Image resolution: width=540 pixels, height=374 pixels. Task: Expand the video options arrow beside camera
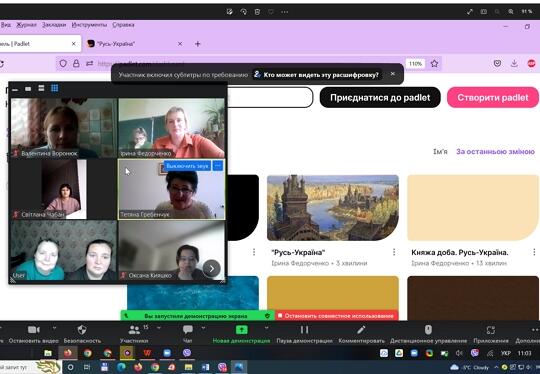(x=54, y=328)
